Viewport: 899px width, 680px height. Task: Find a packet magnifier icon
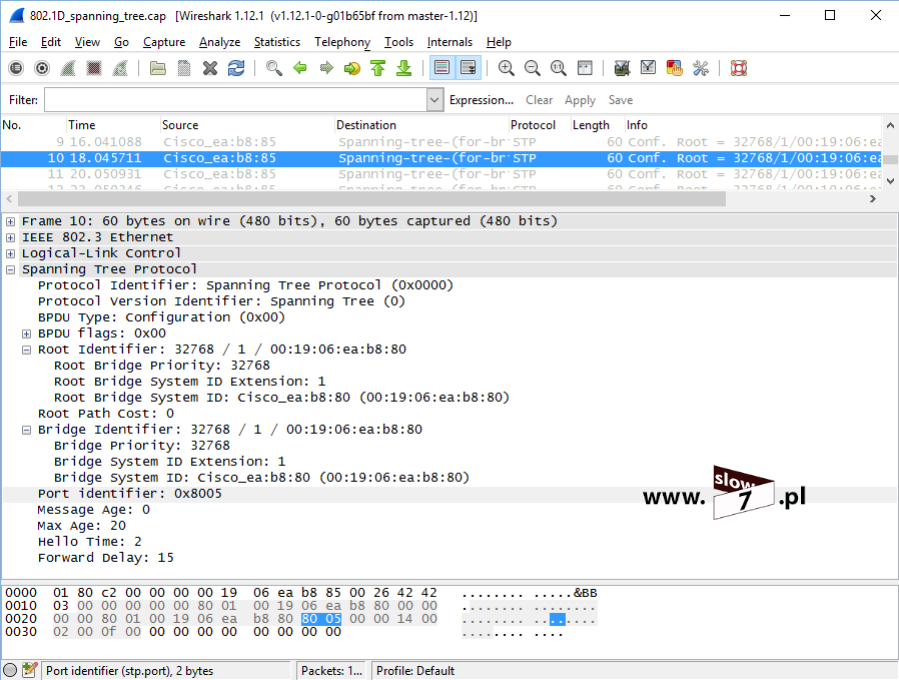point(274,68)
